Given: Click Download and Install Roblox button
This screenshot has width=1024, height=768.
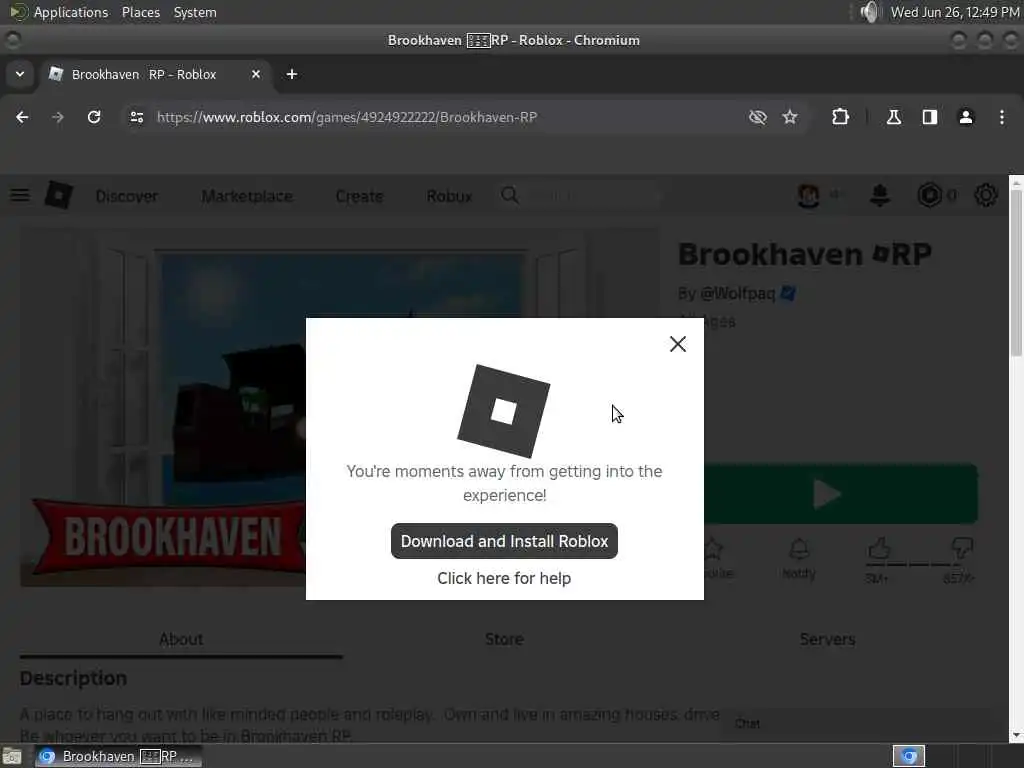Looking at the screenshot, I should pos(504,541).
